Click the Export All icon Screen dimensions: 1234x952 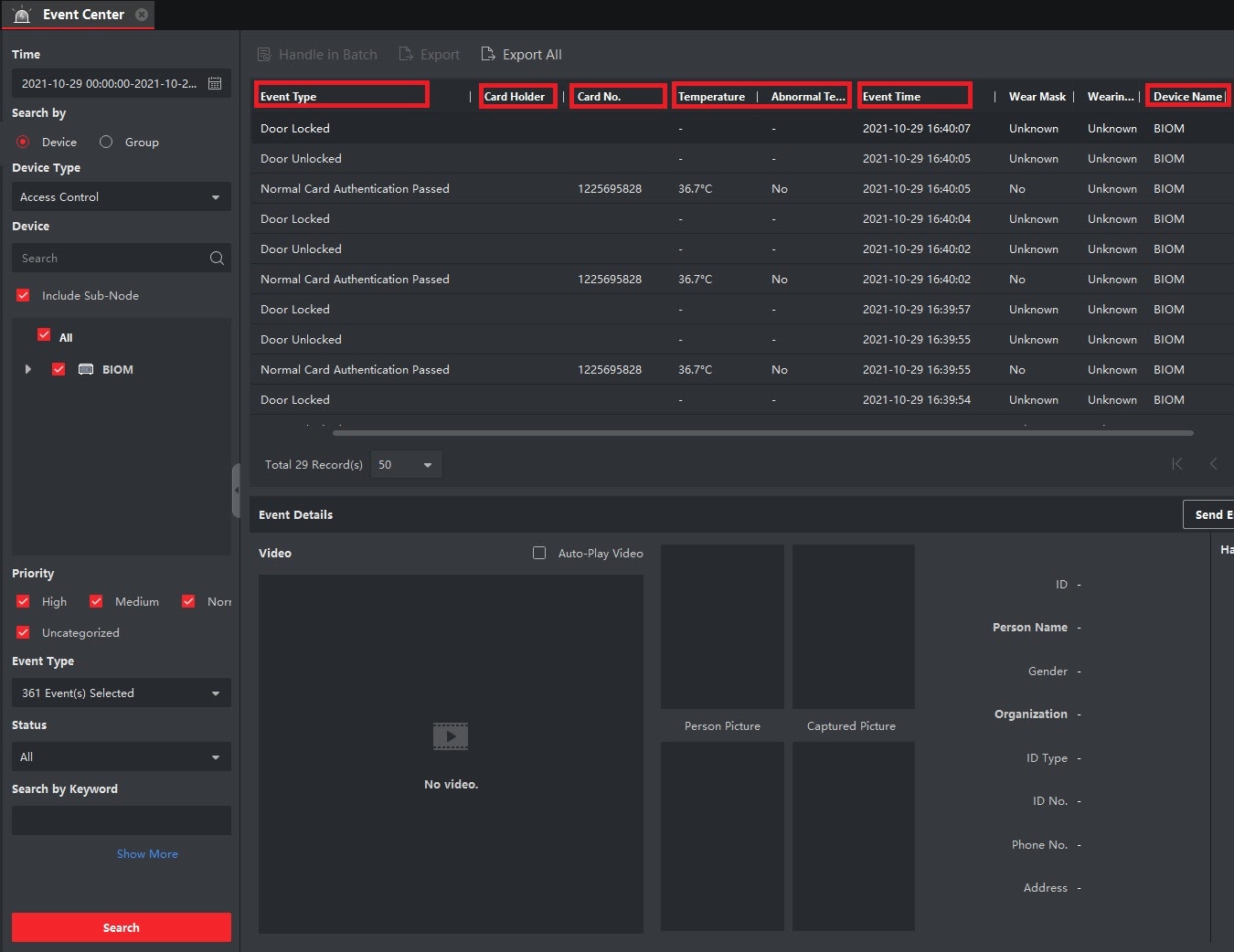(x=488, y=54)
